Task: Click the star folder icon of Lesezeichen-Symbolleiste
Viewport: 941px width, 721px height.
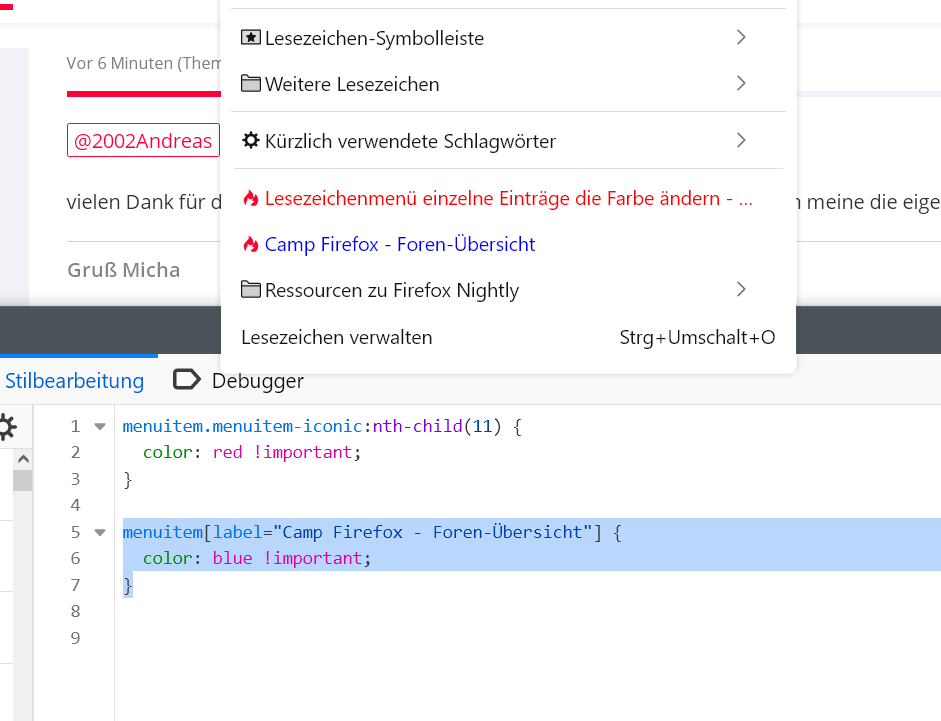Action: pyautogui.click(x=251, y=38)
